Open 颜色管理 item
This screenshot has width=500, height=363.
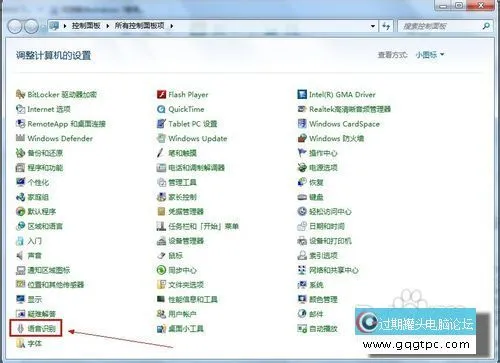point(317,299)
